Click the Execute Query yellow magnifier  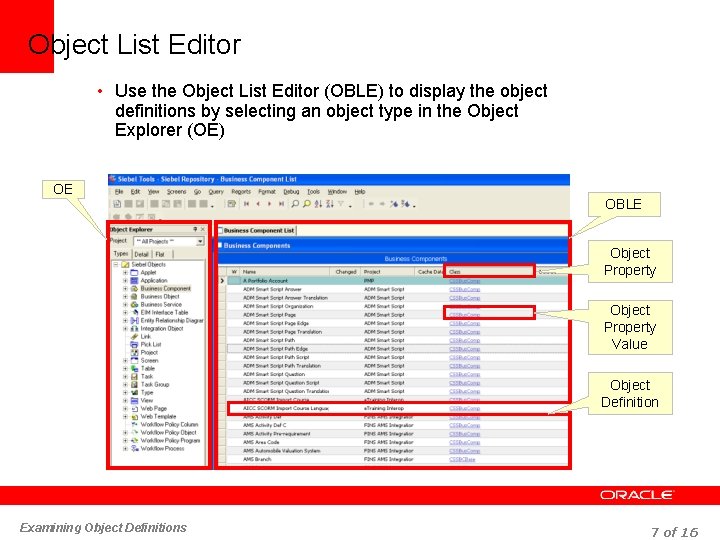306,204
